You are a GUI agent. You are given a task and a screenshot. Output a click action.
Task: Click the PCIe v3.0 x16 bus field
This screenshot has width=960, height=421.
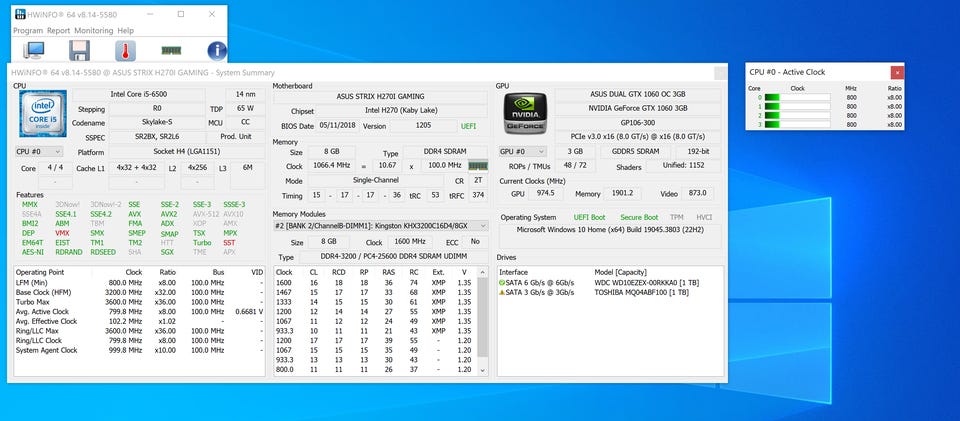(638, 137)
